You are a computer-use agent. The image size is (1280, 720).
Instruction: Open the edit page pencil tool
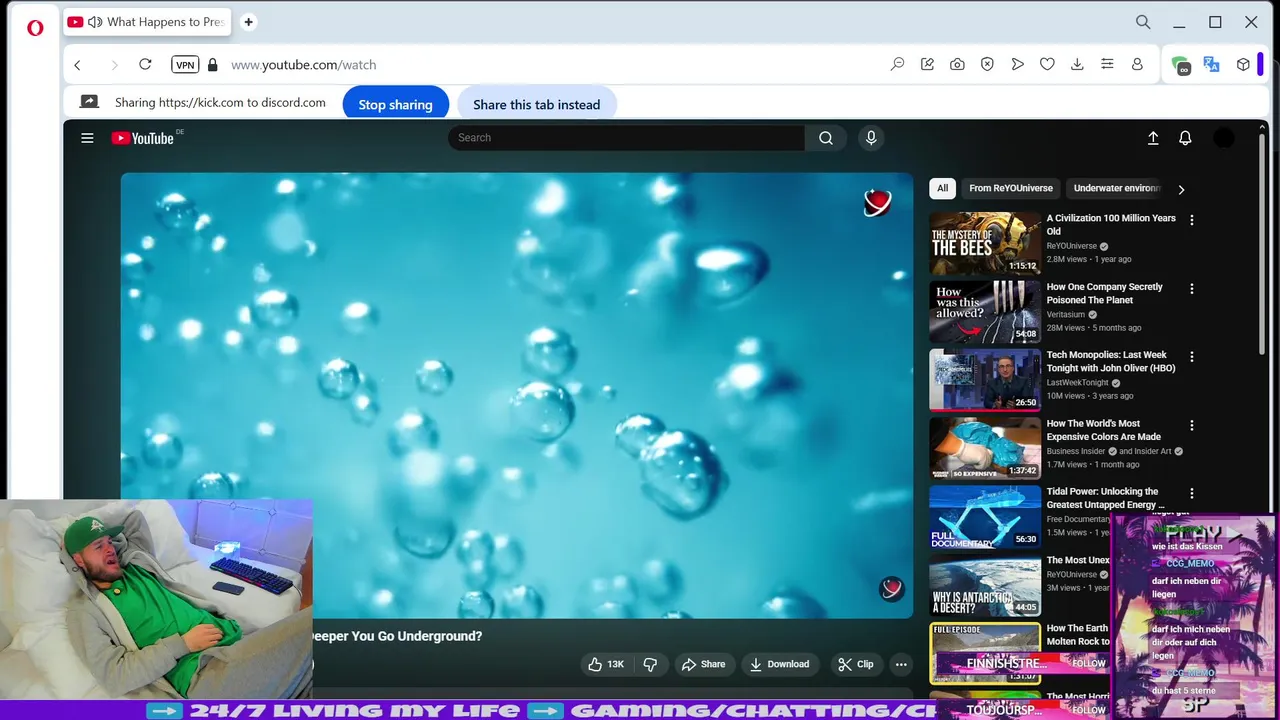(927, 65)
